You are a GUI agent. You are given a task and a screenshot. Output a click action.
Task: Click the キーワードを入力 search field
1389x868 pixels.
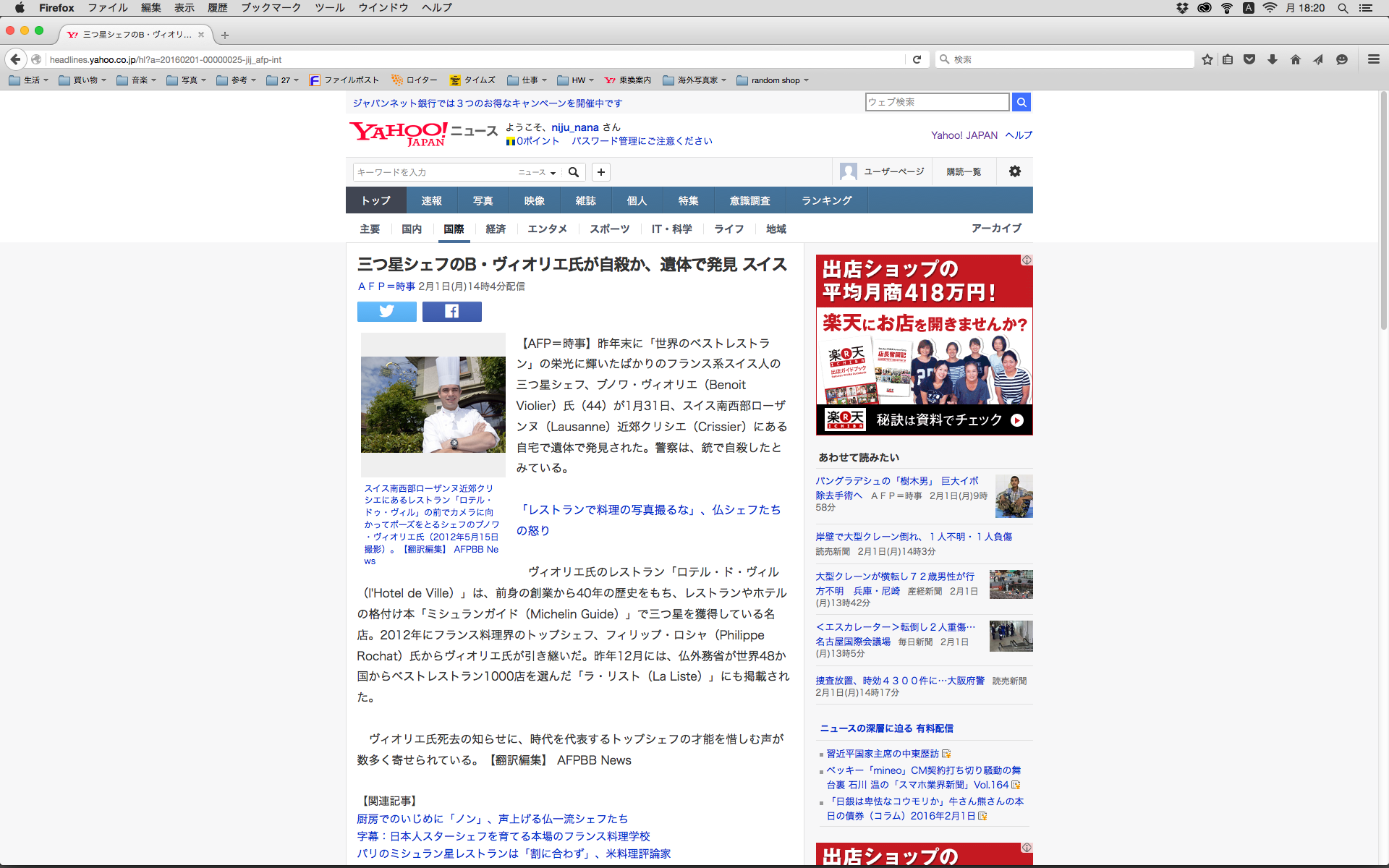point(434,172)
